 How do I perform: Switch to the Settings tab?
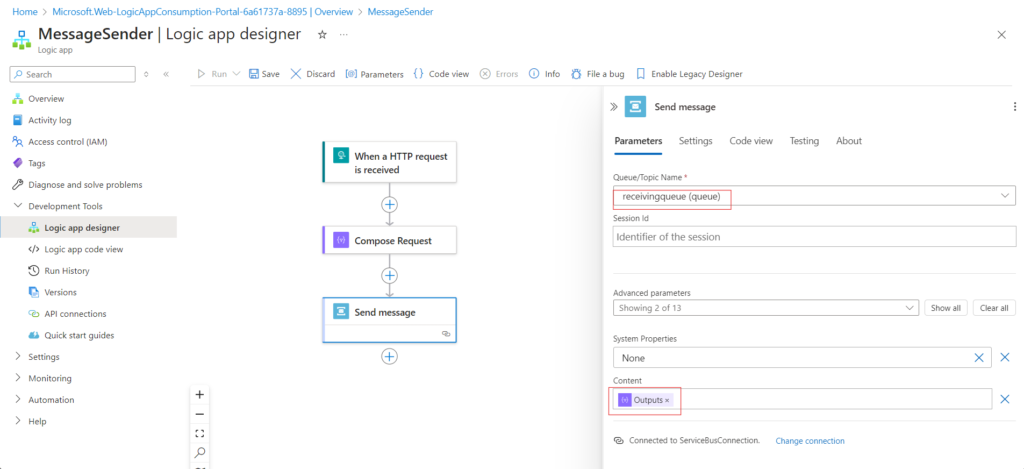pyautogui.click(x=696, y=140)
